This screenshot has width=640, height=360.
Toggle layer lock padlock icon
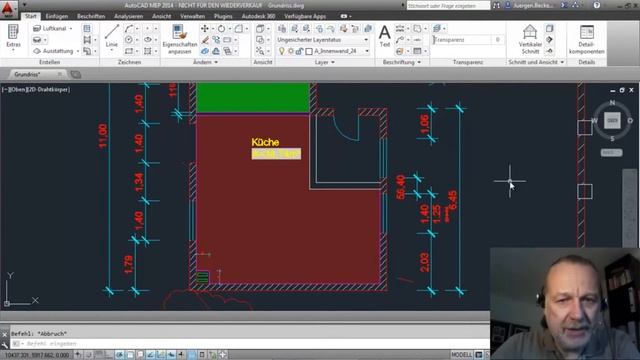pyautogui.click(x=300, y=51)
